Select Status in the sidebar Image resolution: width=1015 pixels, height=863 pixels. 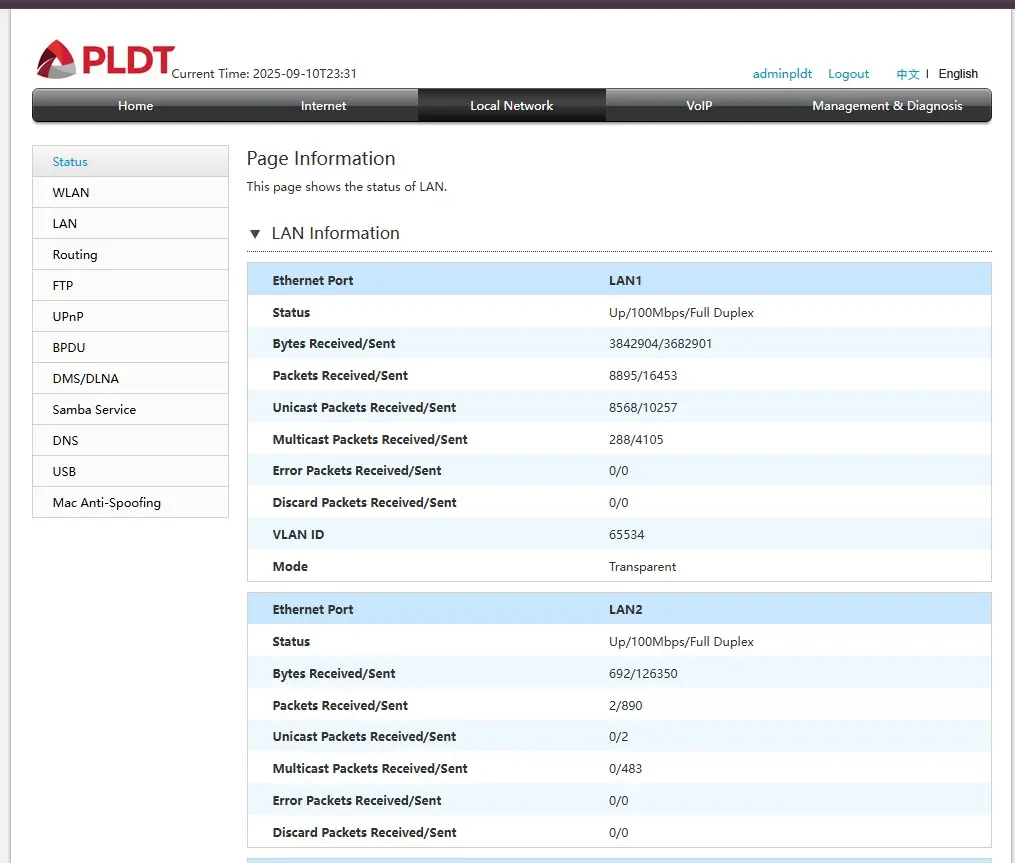[130, 161]
